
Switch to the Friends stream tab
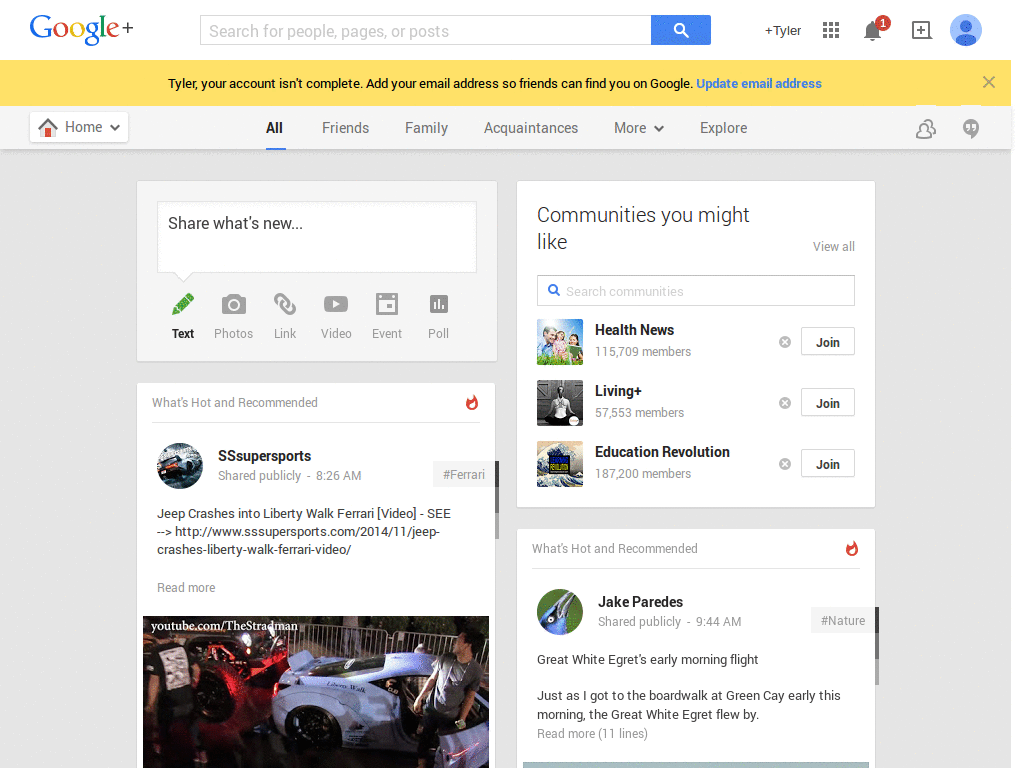[345, 128]
